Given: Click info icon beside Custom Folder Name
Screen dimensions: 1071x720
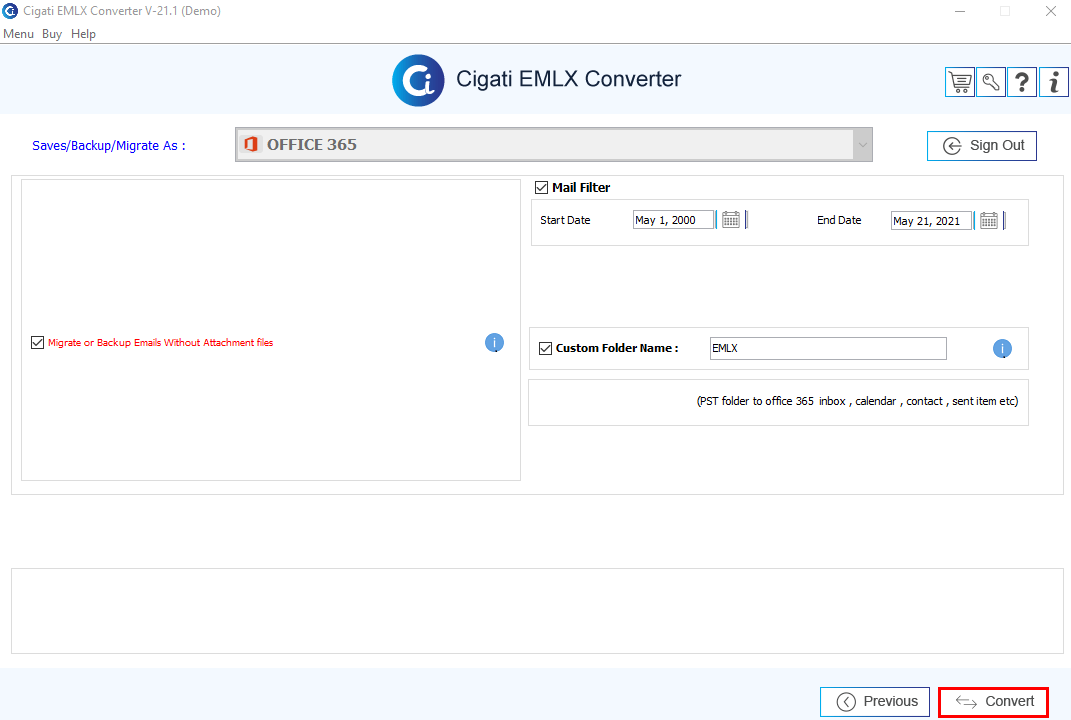Looking at the screenshot, I should (x=1002, y=348).
